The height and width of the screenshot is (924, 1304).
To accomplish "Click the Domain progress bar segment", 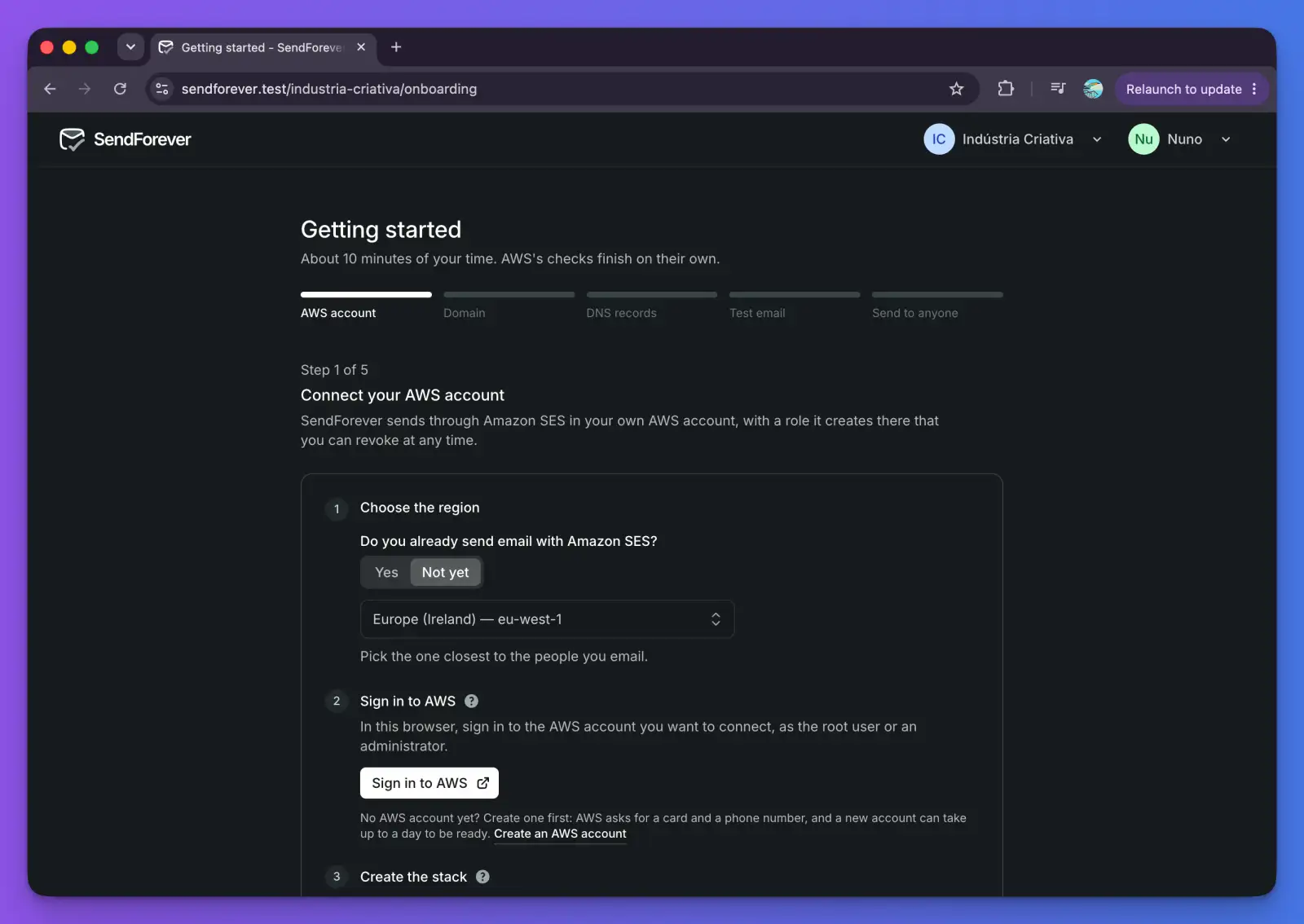I will click(509, 294).
